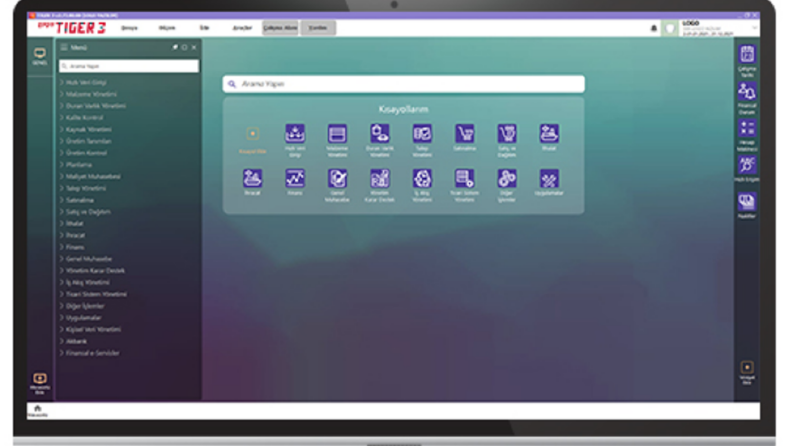The image size is (793, 446).
Task: Open the Kısayol Ekle shortcut tile in Kısayollarım
Action: point(252,134)
